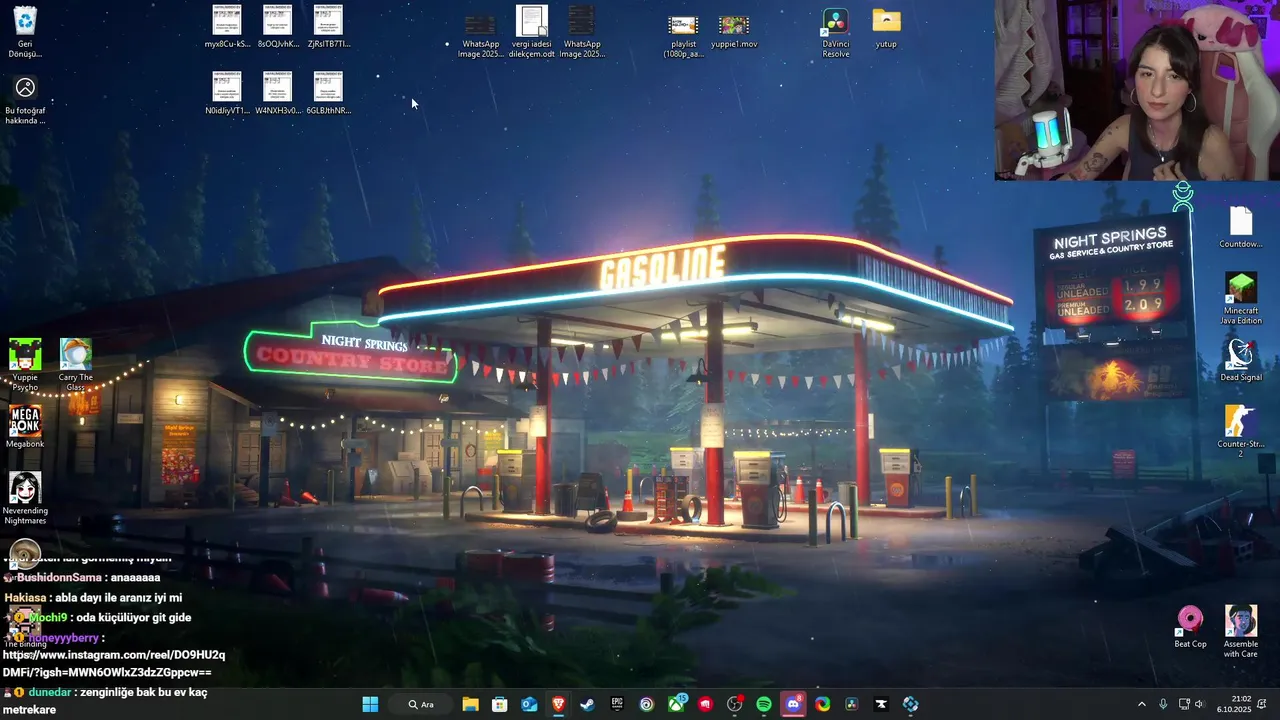
Task: Switch to Discord in the taskbar
Action: [x=793, y=704]
